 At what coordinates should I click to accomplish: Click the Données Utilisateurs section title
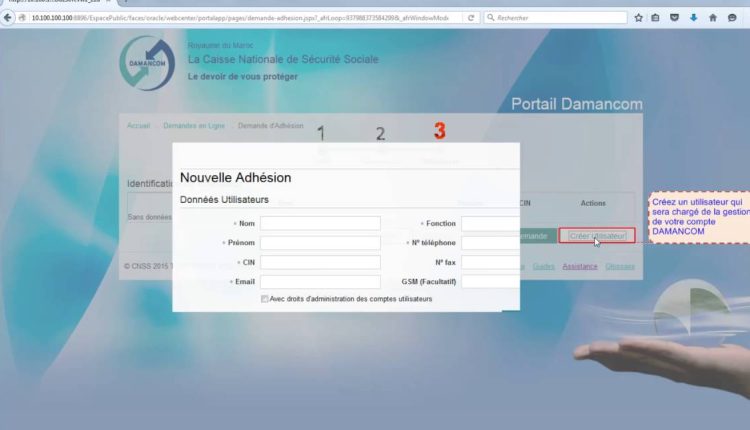pos(224,199)
